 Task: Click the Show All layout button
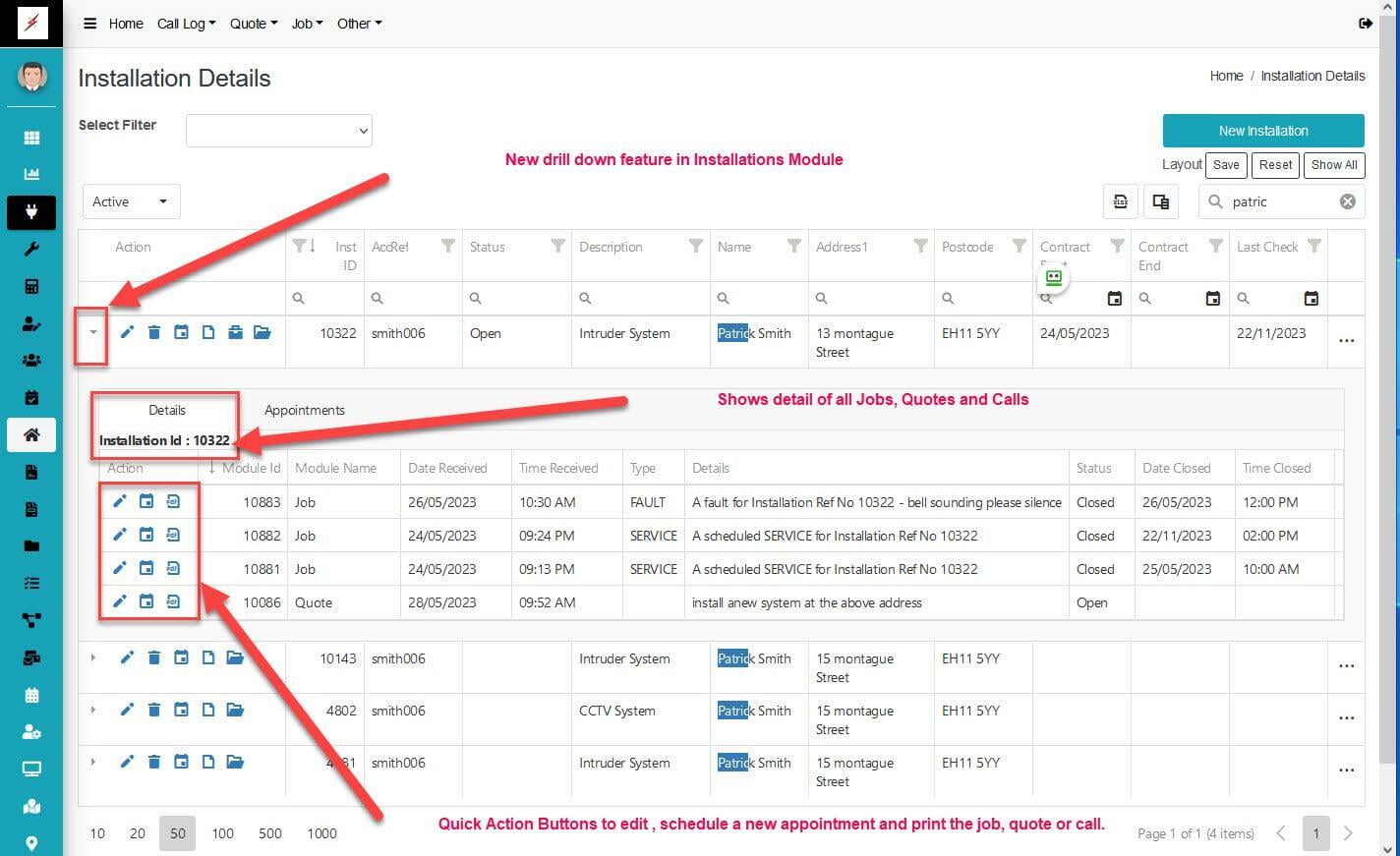coord(1333,165)
